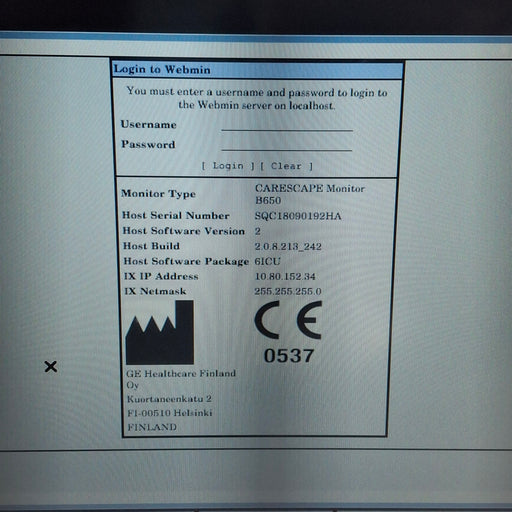Click the manufacturer factory icon
Screen dimensions: 512x512
[160, 332]
